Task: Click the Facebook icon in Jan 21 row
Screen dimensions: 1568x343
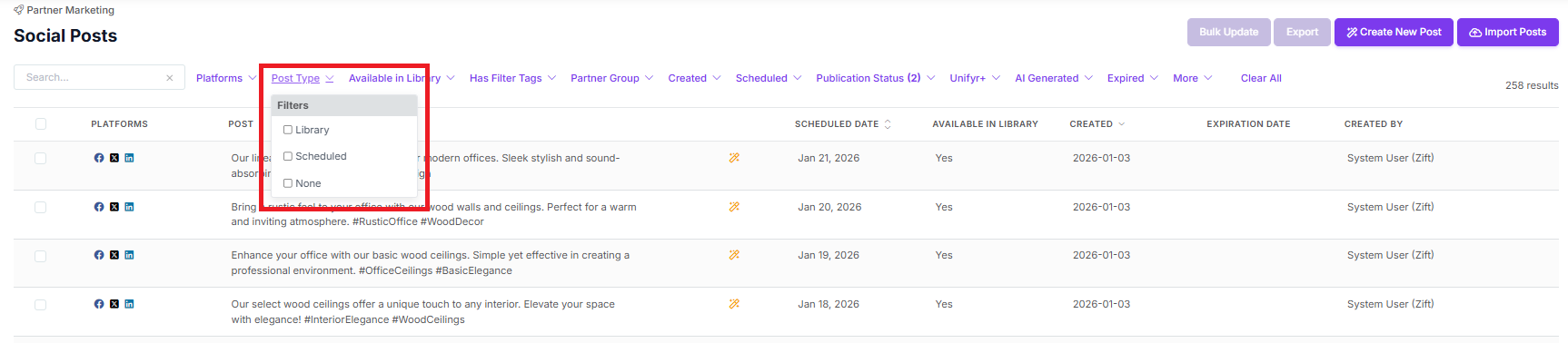Action: [x=99, y=158]
